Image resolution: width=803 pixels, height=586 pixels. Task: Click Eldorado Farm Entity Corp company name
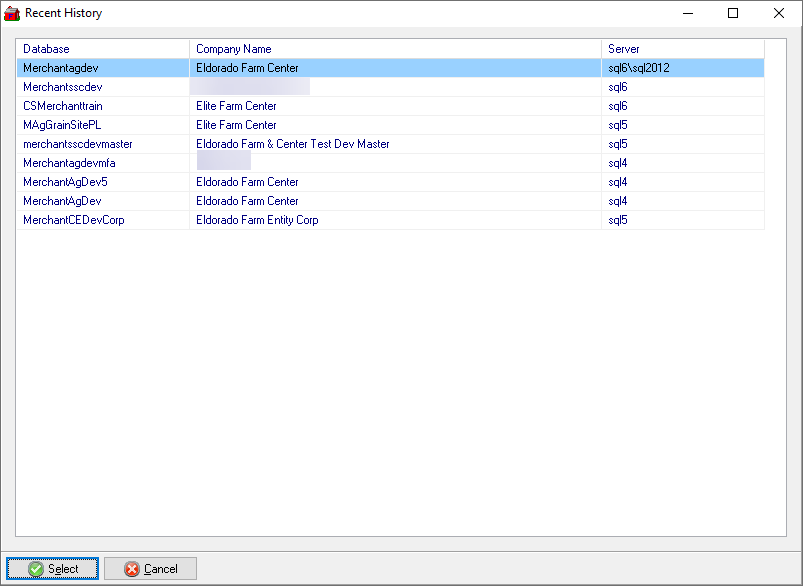click(x=257, y=220)
